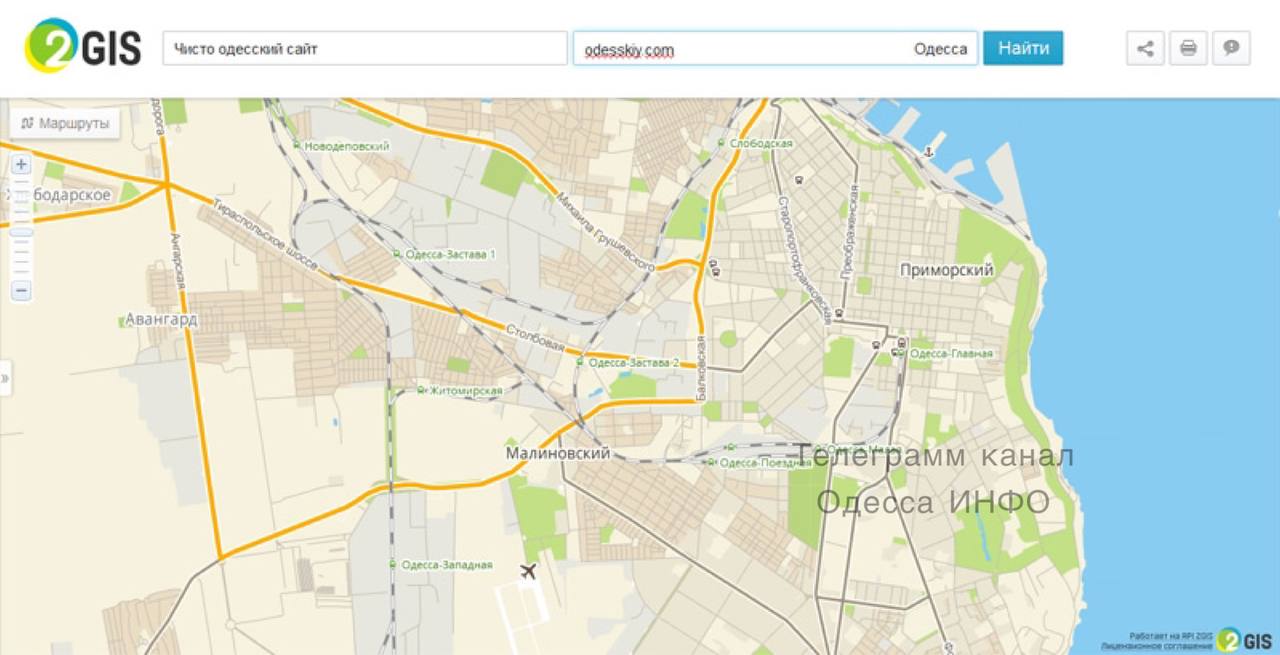Image resolution: width=1280 pixels, height=655 pixels.
Task: Open the share options icon
Action: coord(1145,48)
